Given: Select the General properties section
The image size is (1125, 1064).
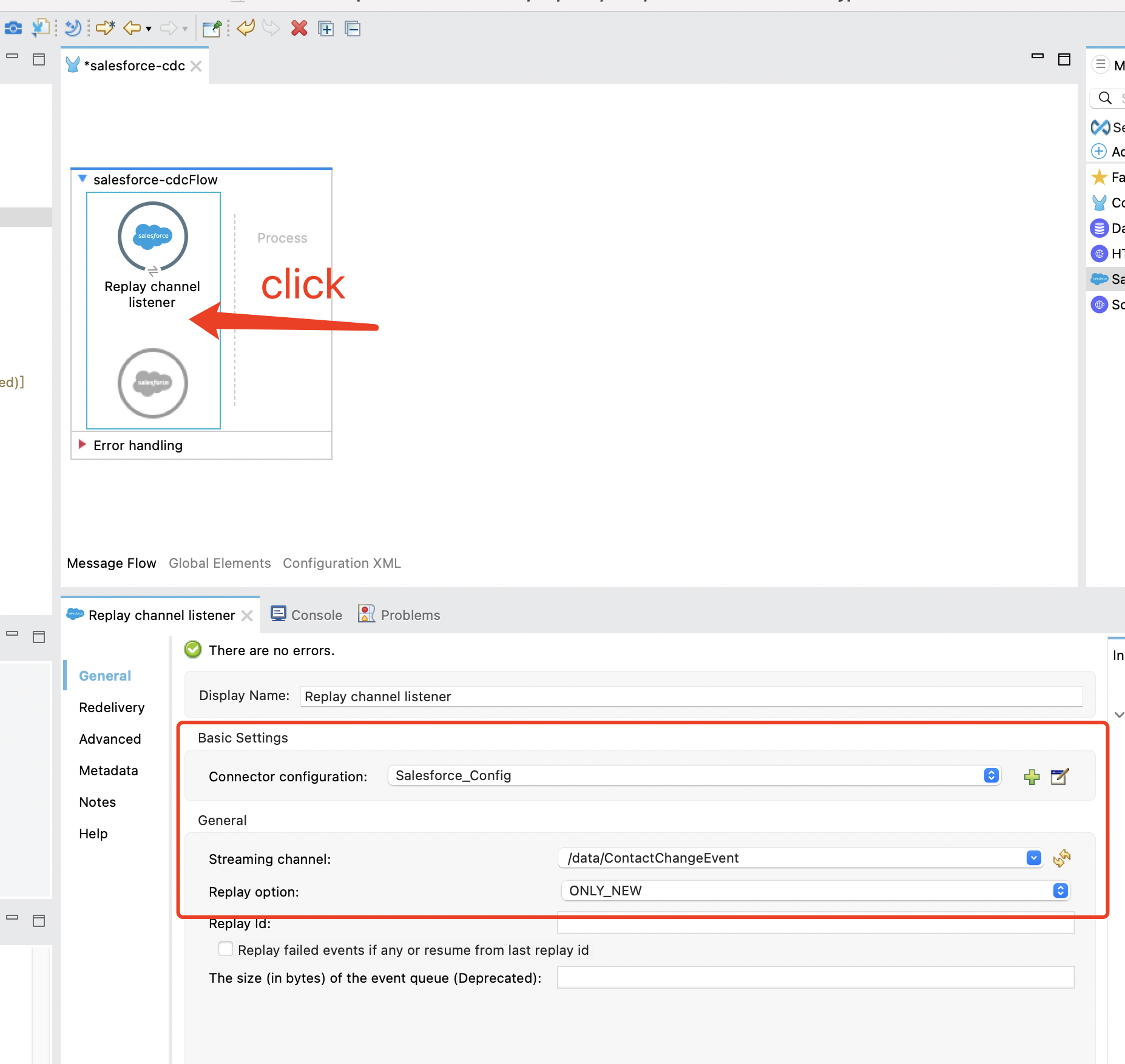Looking at the screenshot, I should (105, 676).
